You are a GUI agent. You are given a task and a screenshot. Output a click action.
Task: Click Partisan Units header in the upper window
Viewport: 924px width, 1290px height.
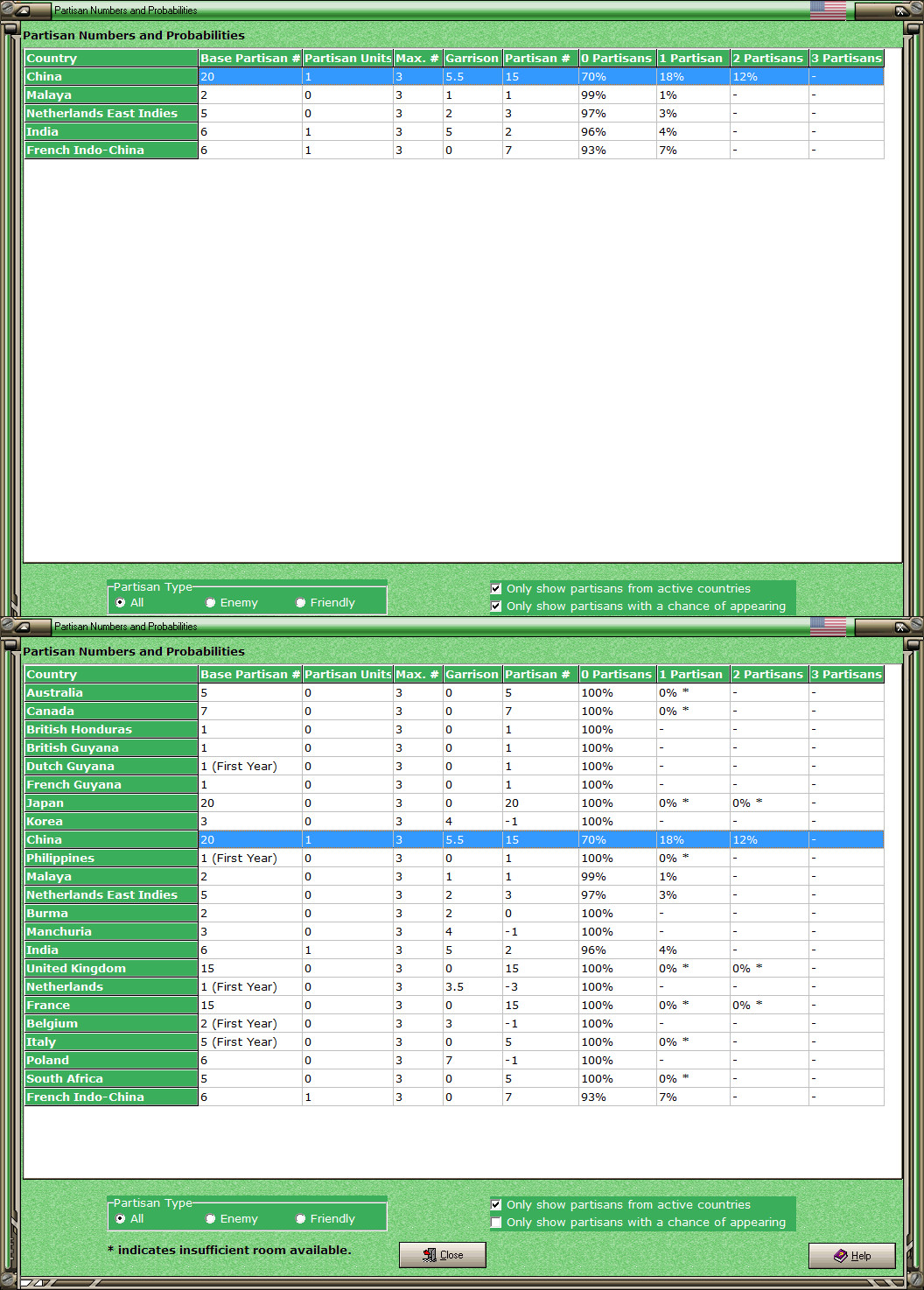347,59
